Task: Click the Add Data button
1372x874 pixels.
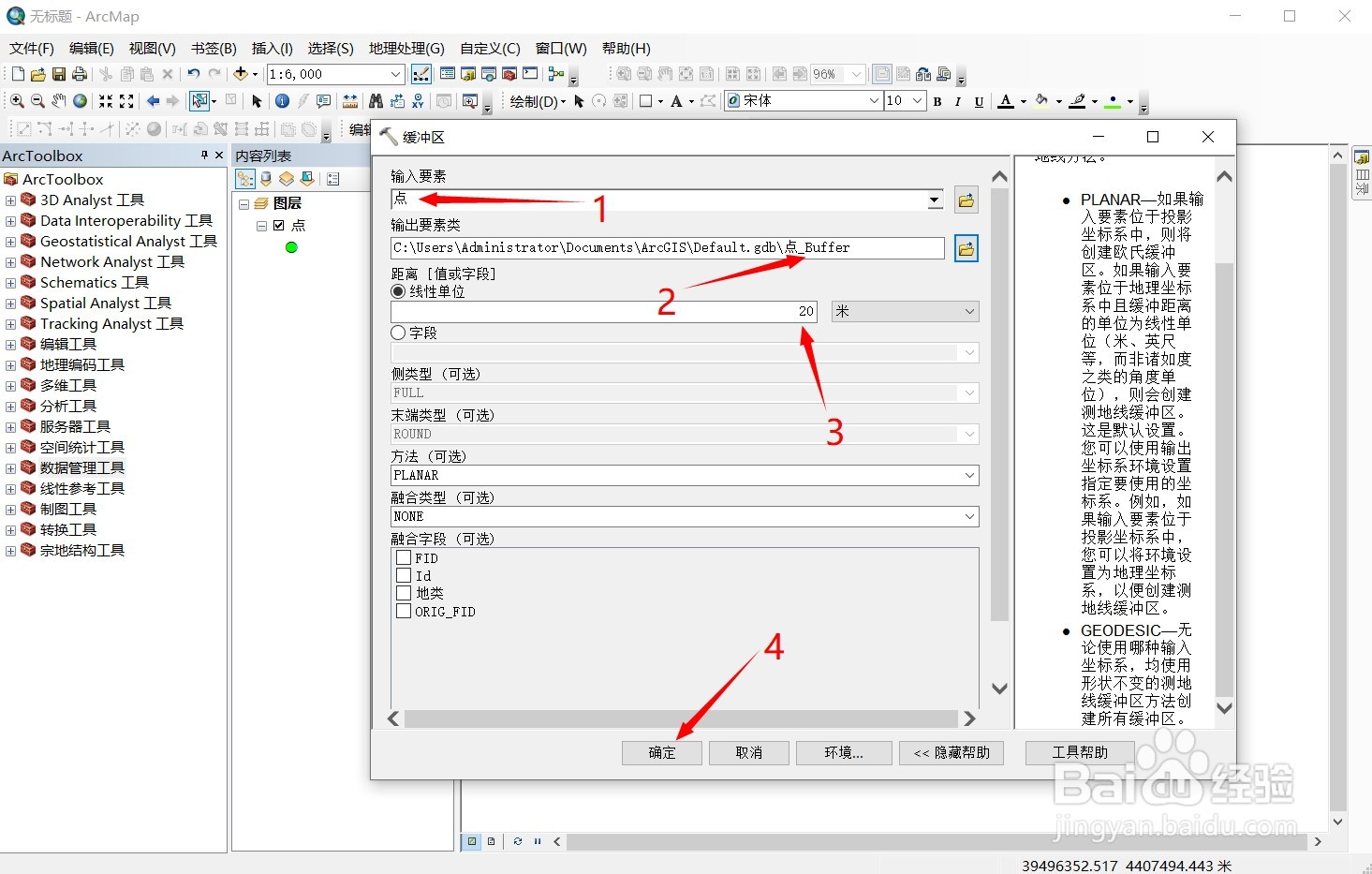Action: pos(241,74)
